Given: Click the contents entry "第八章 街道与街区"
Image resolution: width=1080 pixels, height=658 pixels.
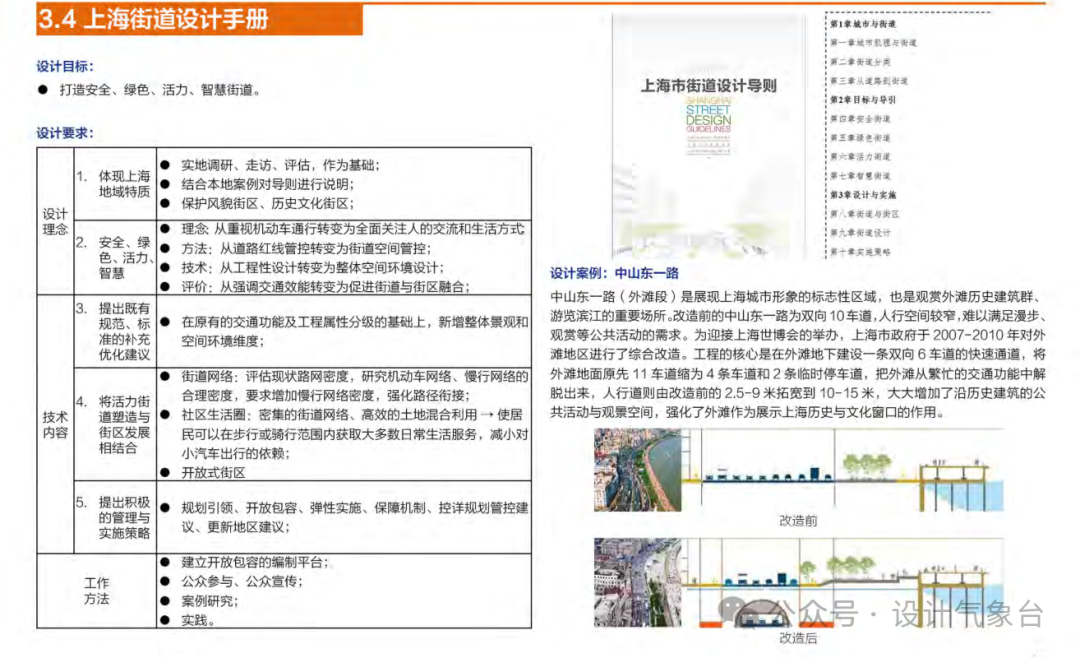Looking at the screenshot, I should (x=864, y=214).
